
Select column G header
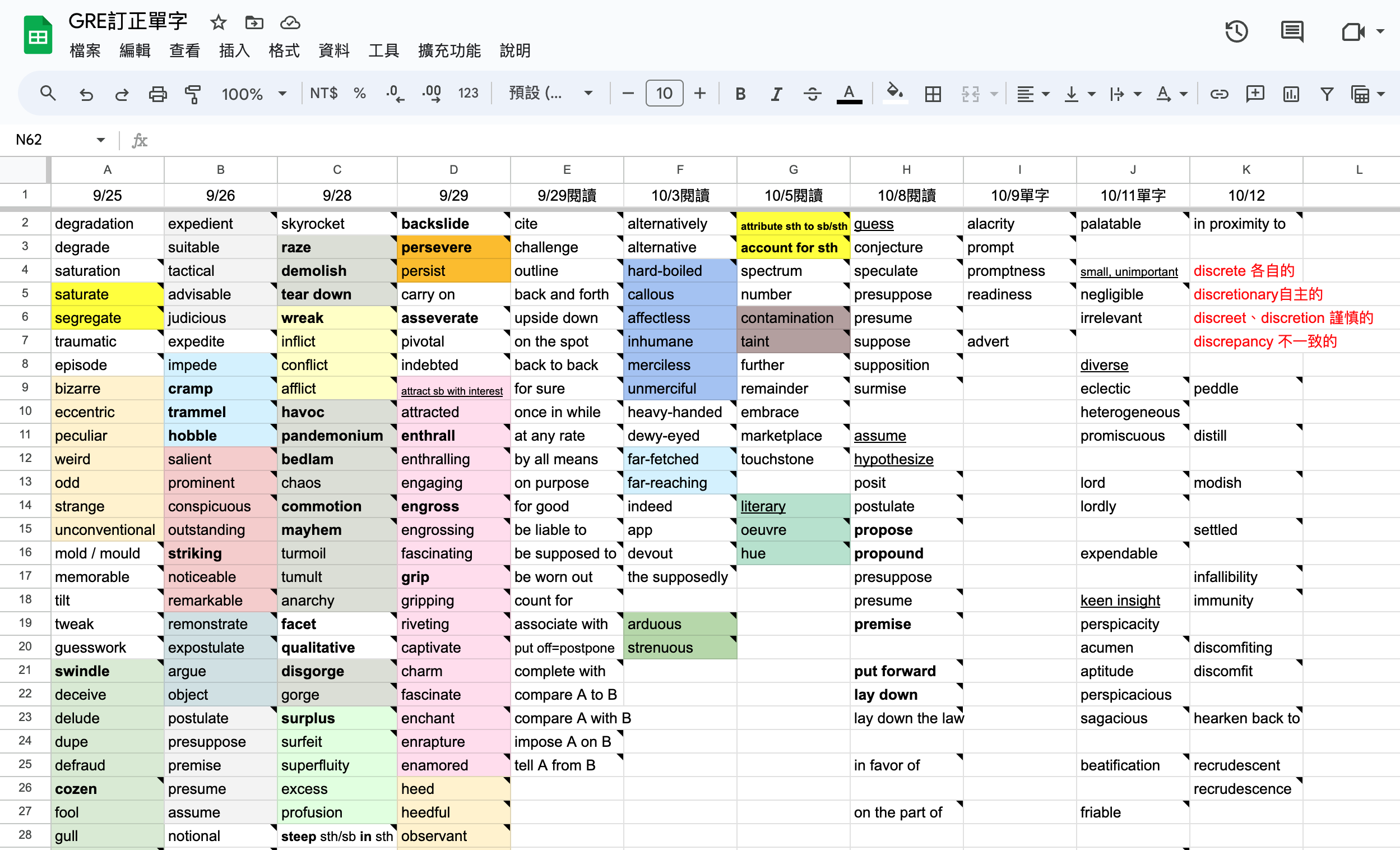click(793, 169)
